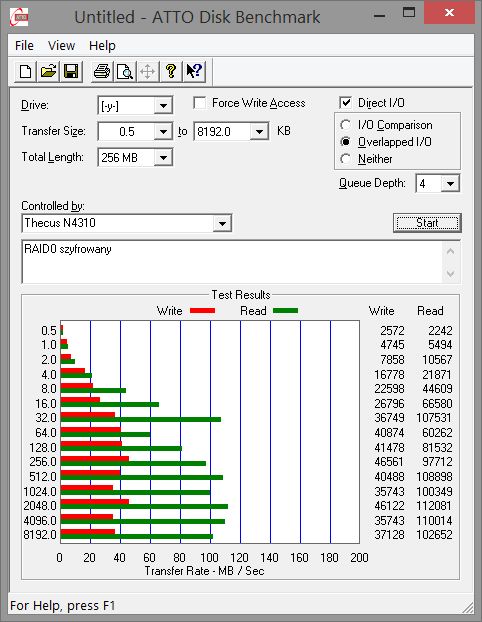The height and width of the screenshot is (622, 482).
Task: Save results with the floppy disk icon
Action: pyautogui.click(x=71, y=72)
